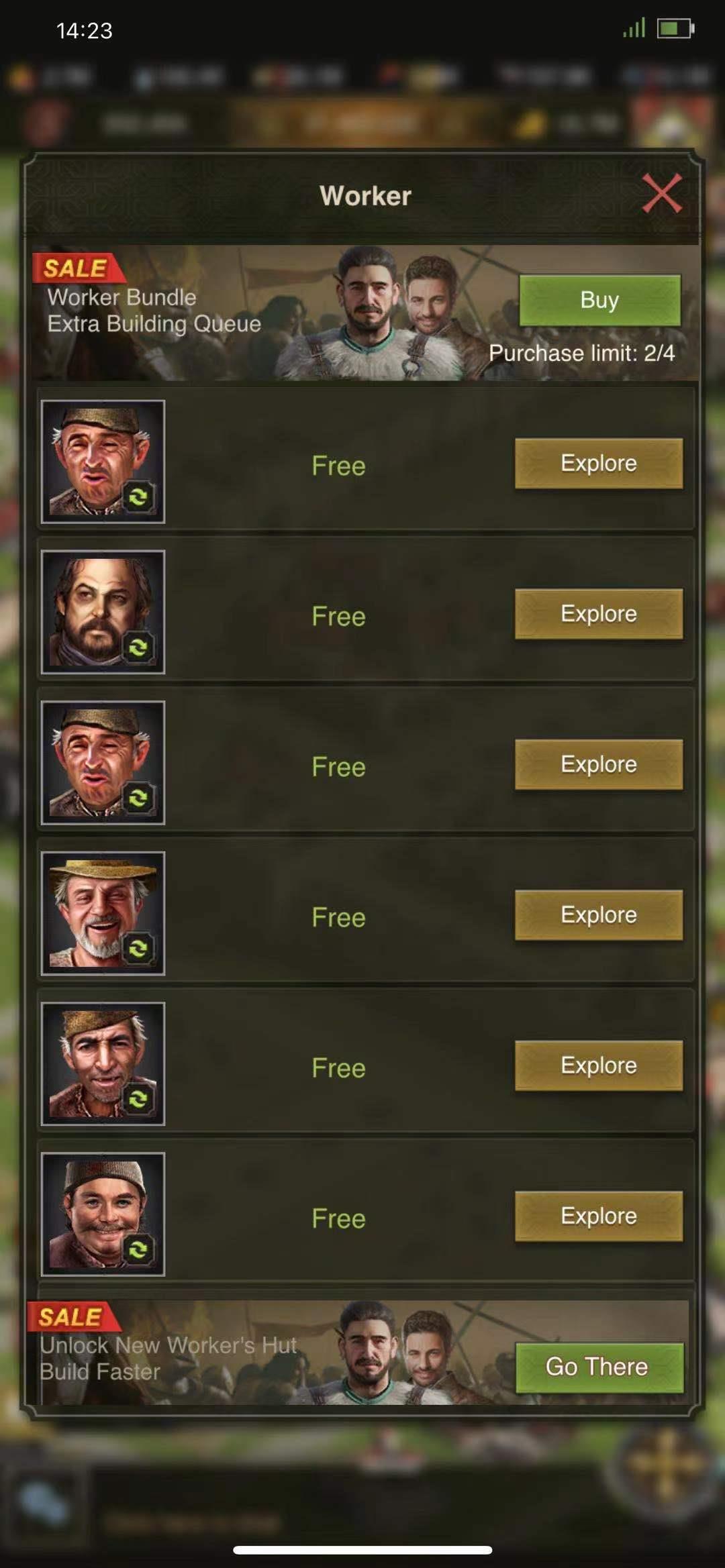Viewport: 725px width, 1568px height.
Task: Tap second worker's green swap icon
Action: pos(138,647)
